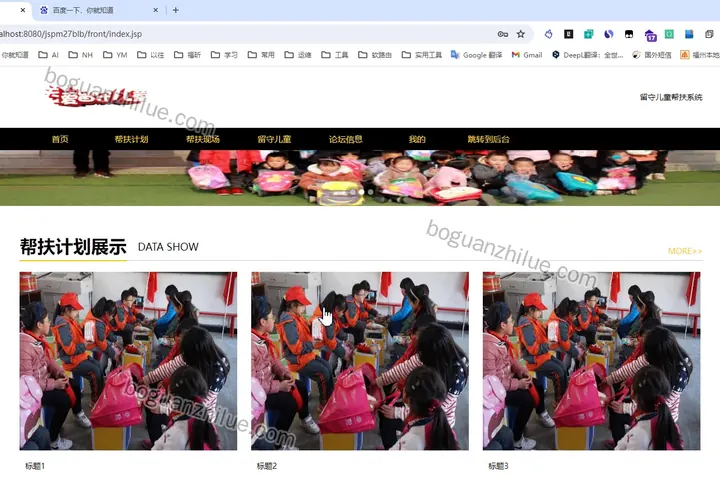Open the green square extension icon

[x=669, y=34]
